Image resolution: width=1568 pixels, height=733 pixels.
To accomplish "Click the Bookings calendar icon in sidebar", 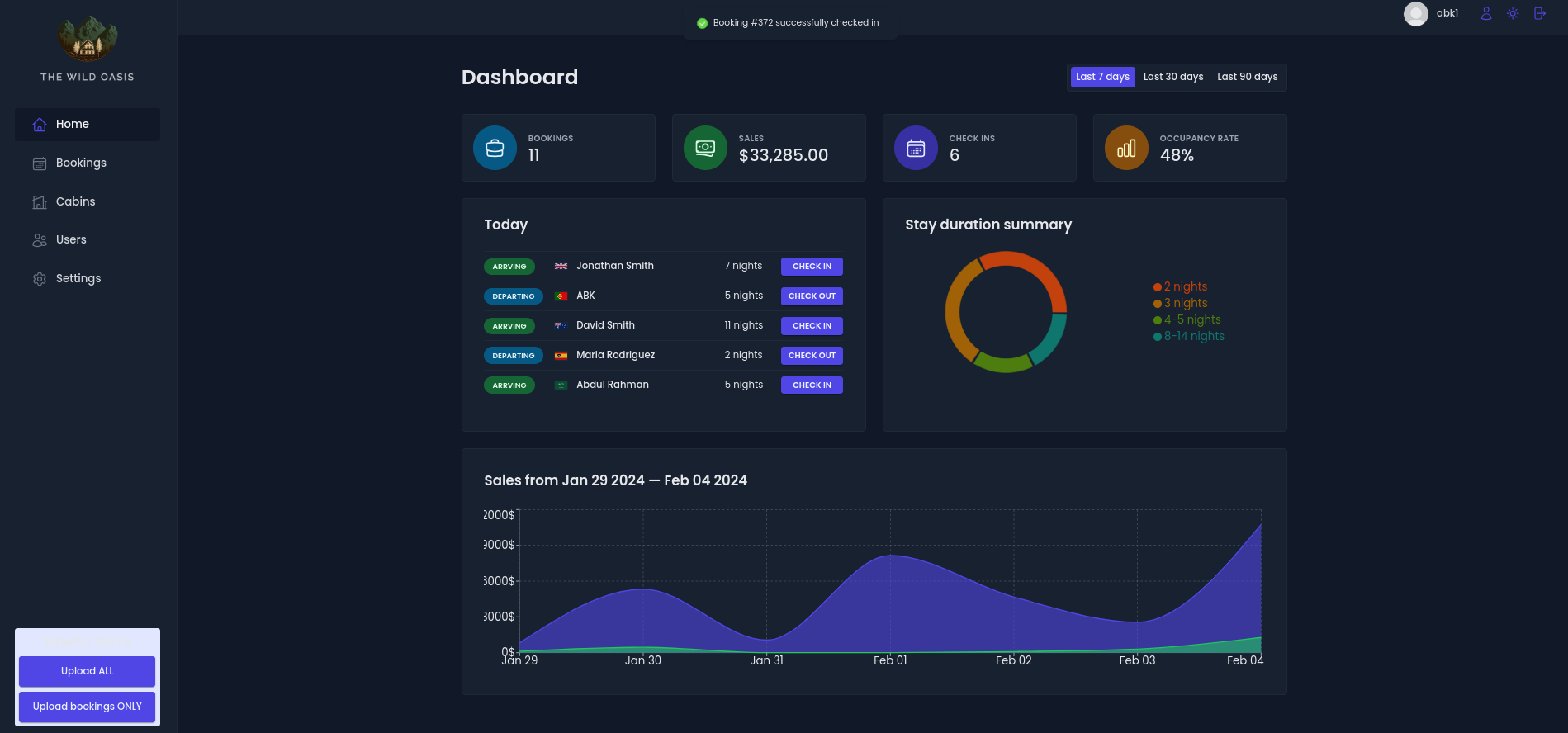I will 40,163.
